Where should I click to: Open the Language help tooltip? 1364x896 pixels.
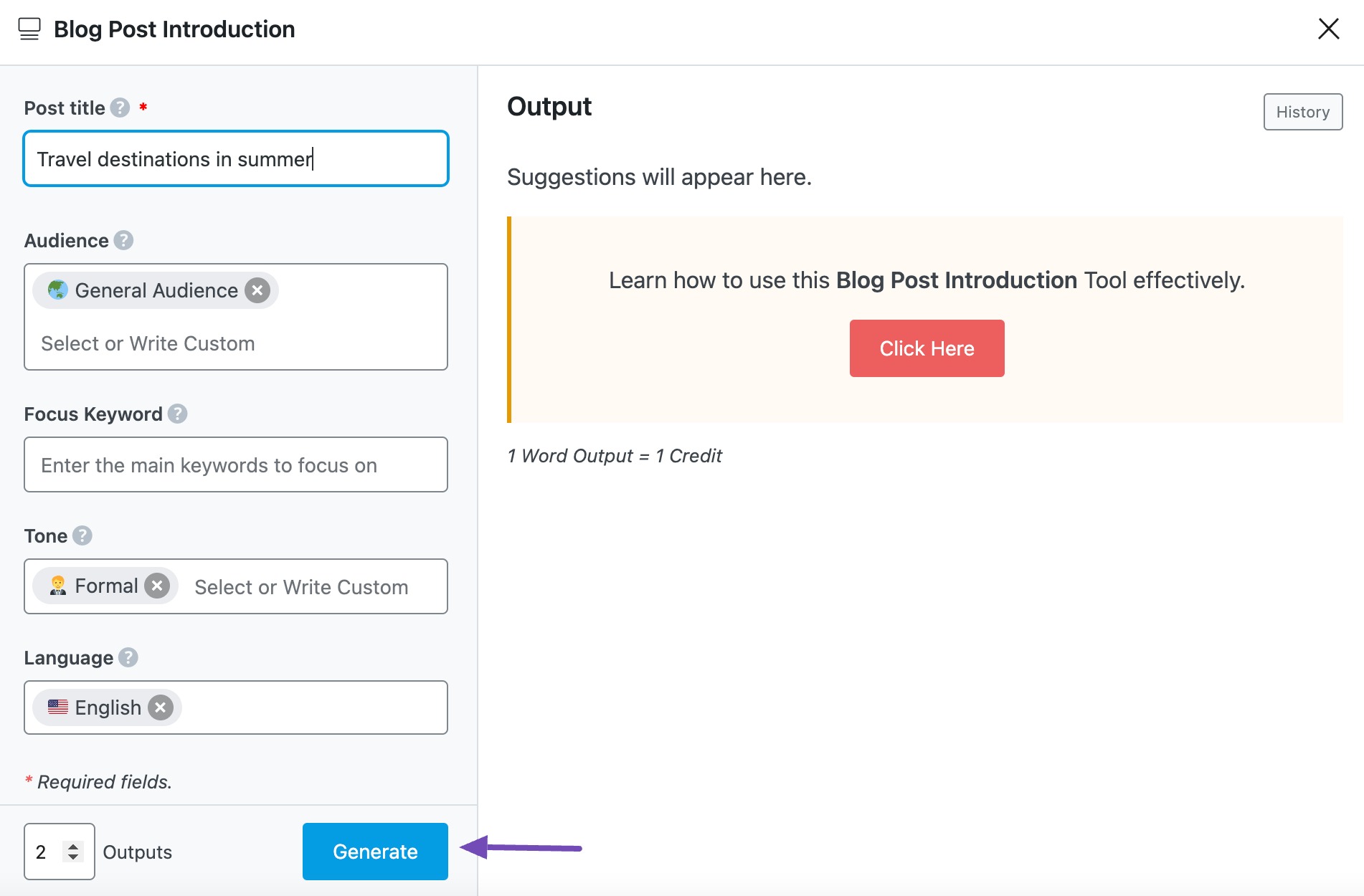(x=128, y=657)
